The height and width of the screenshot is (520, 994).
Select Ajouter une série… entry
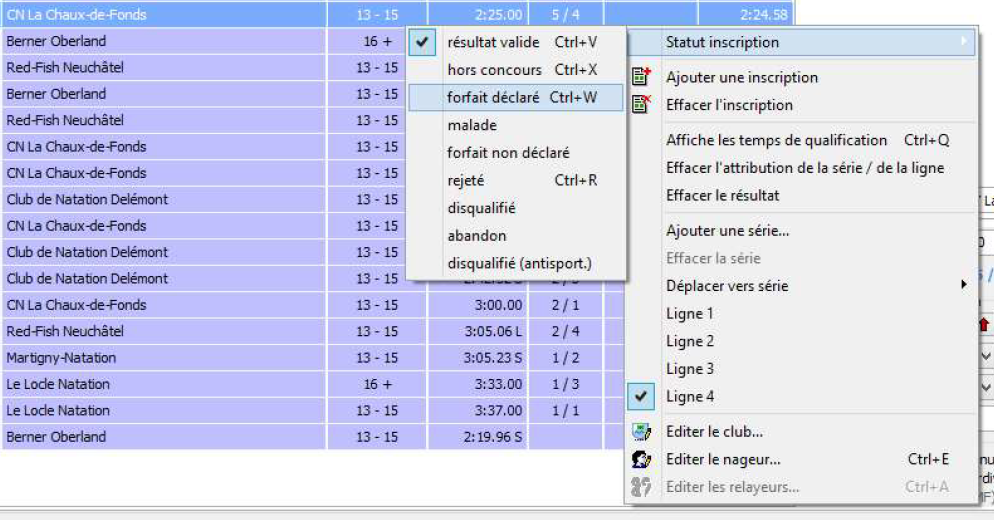[727, 230]
